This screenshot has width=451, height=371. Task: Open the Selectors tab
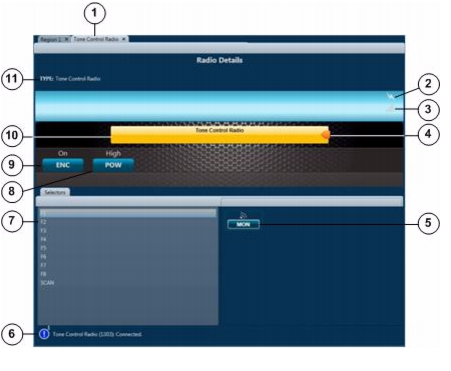55,192
